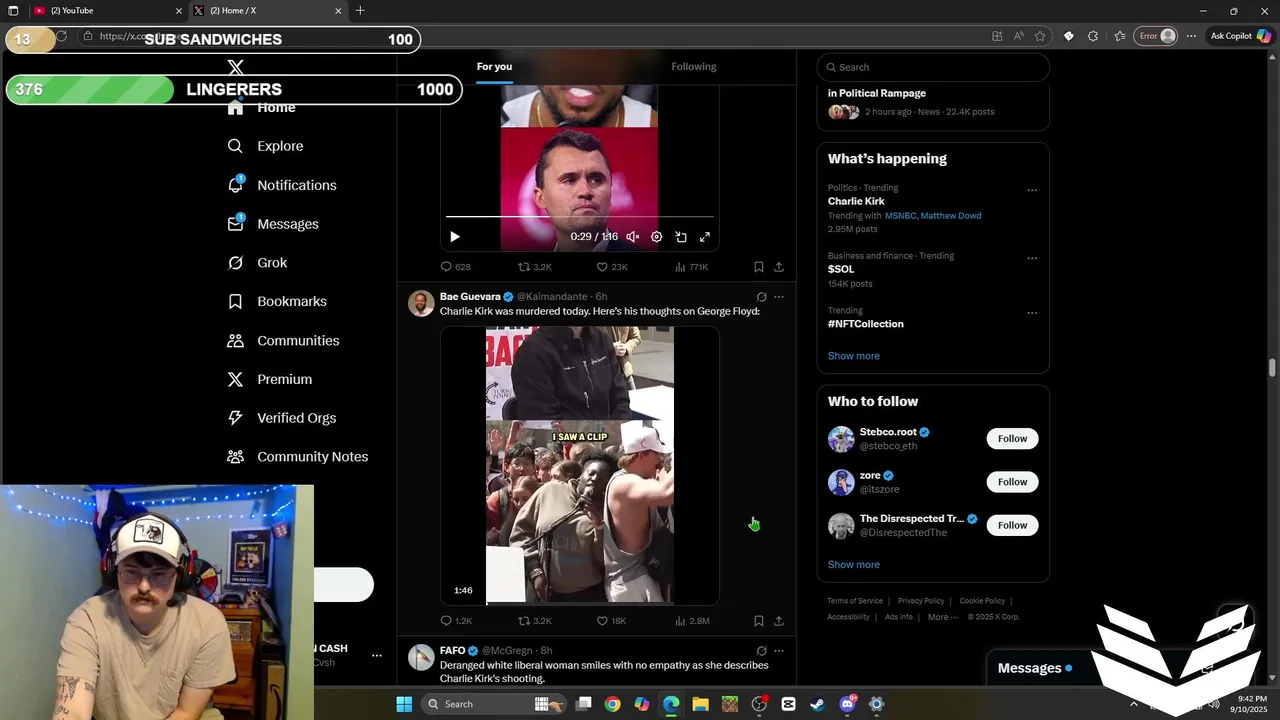Open options for $SOL trend
This screenshot has width=1280, height=720.
click(1032, 258)
